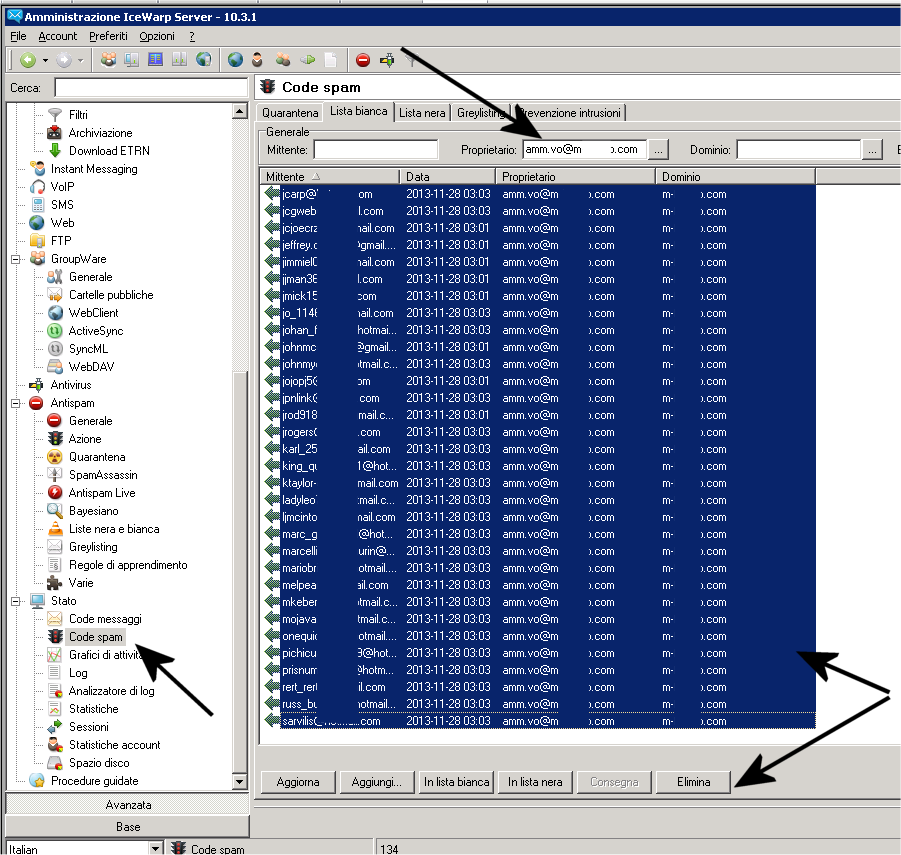
Task: Switch to the Lista nera tab
Action: 422,113
